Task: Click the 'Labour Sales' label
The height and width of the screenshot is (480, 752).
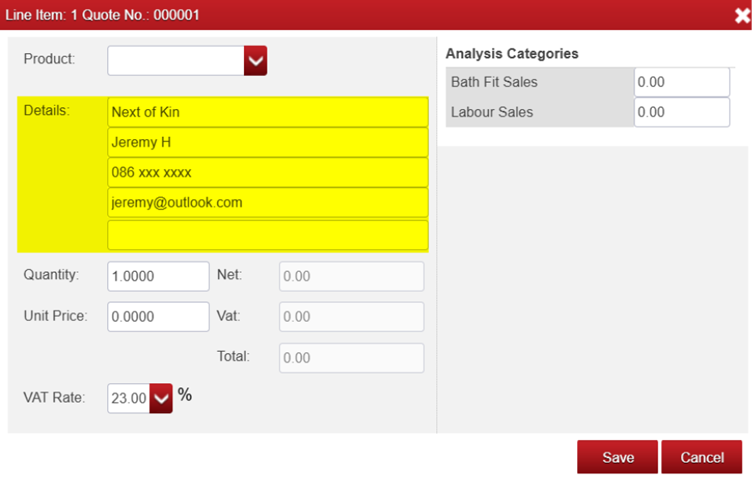Action: point(492,112)
